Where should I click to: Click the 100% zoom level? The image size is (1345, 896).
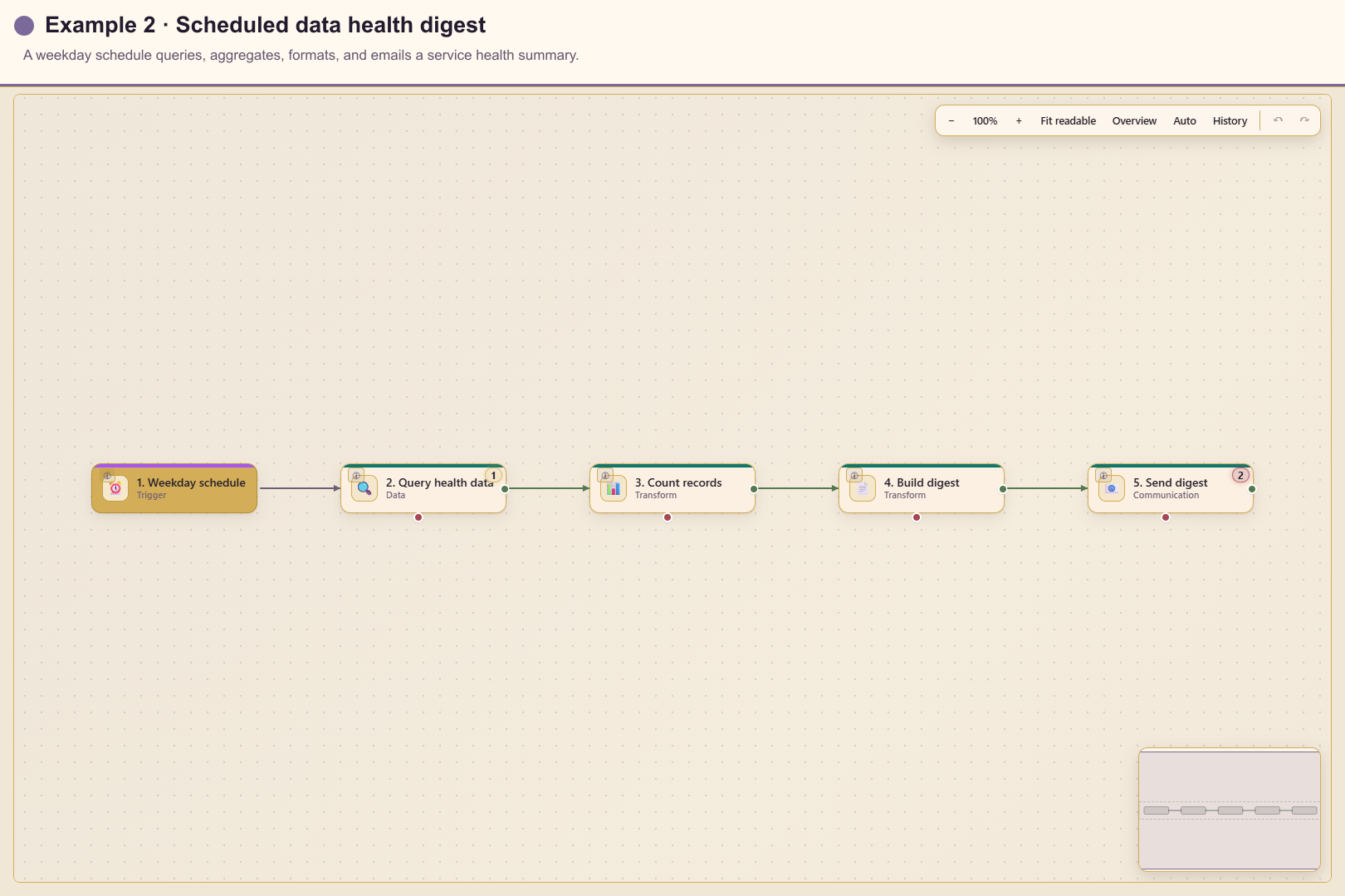pos(985,120)
